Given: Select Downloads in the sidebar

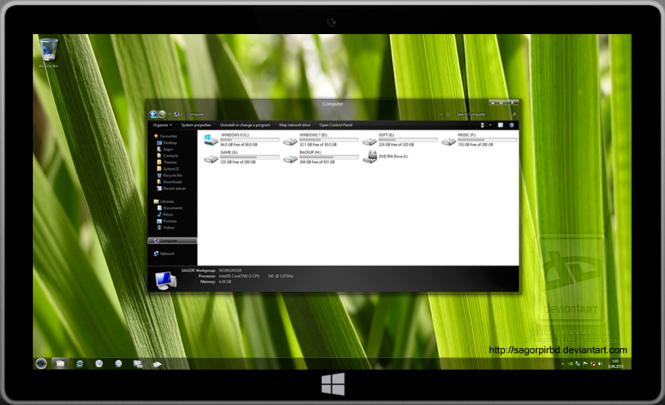Looking at the screenshot, I should [x=169, y=182].
